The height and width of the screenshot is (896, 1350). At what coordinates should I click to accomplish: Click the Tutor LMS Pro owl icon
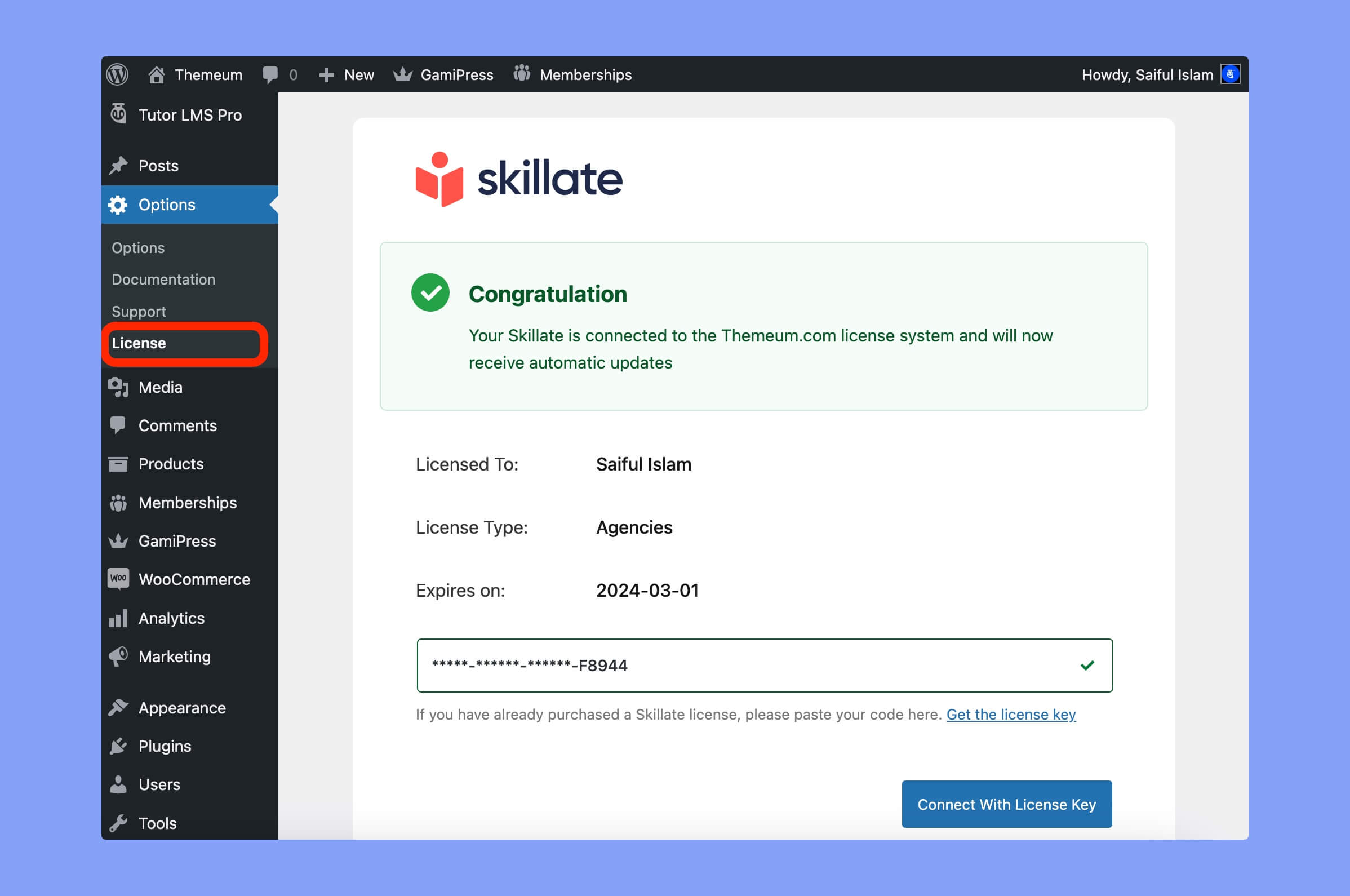(118, 114)
